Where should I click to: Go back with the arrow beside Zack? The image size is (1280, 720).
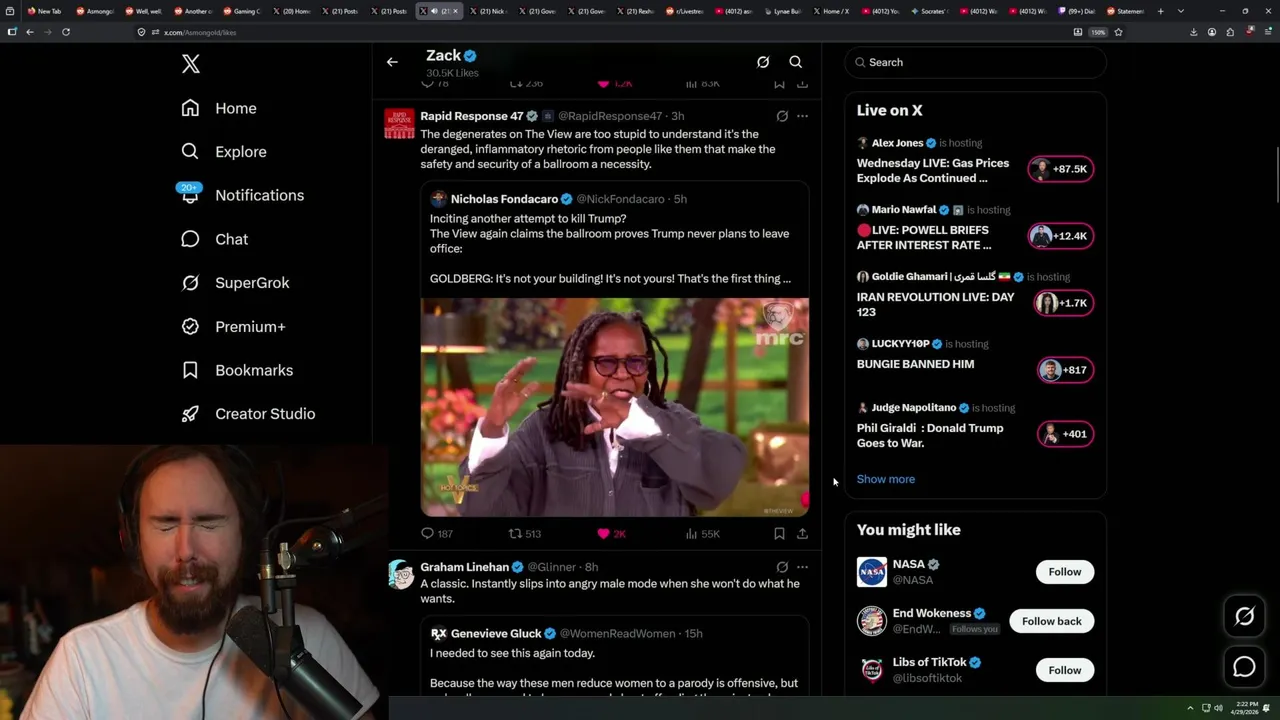pos(392,62)
